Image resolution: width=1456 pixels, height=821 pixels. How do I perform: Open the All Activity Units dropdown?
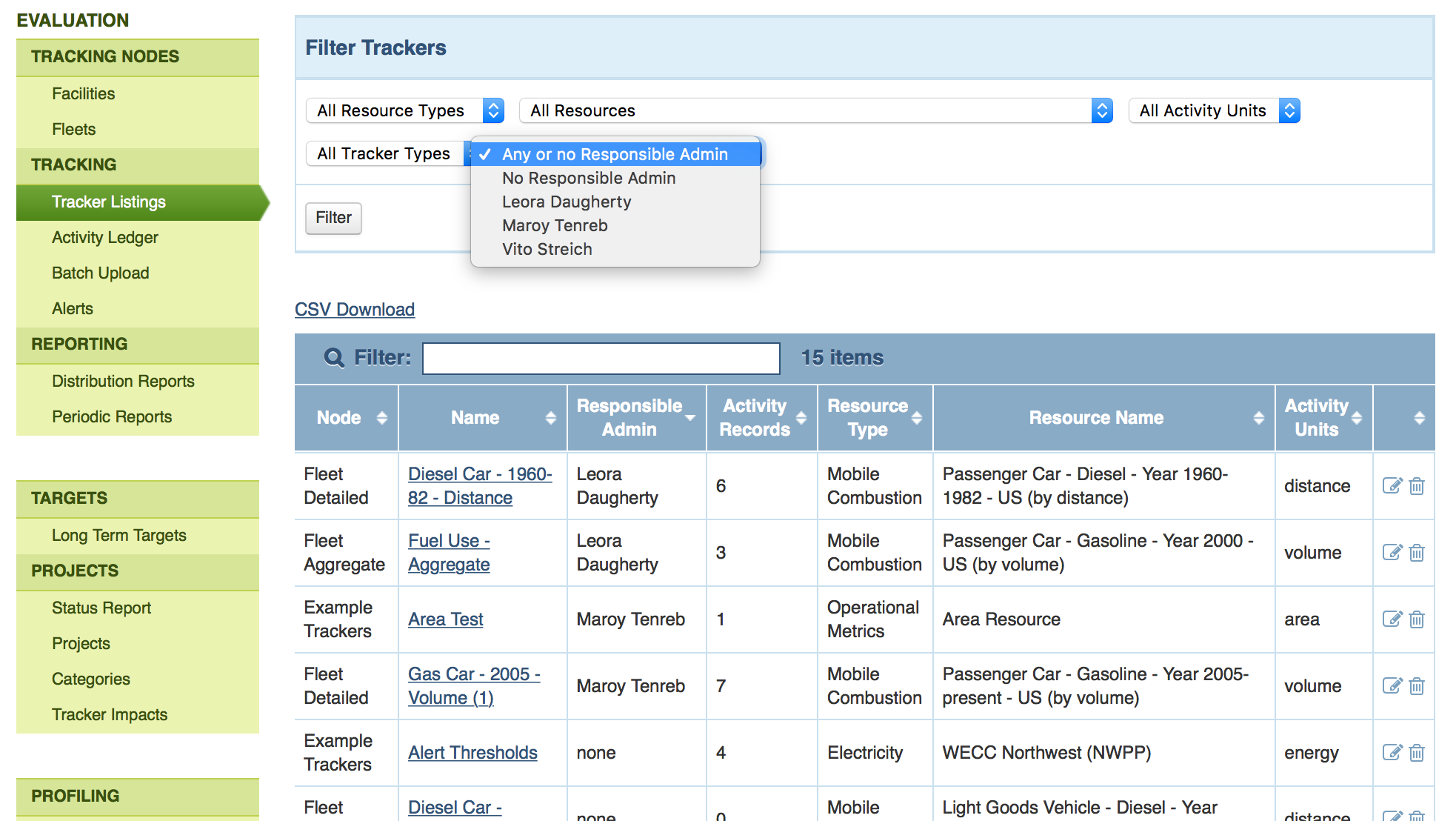[x=1214, y=110]
